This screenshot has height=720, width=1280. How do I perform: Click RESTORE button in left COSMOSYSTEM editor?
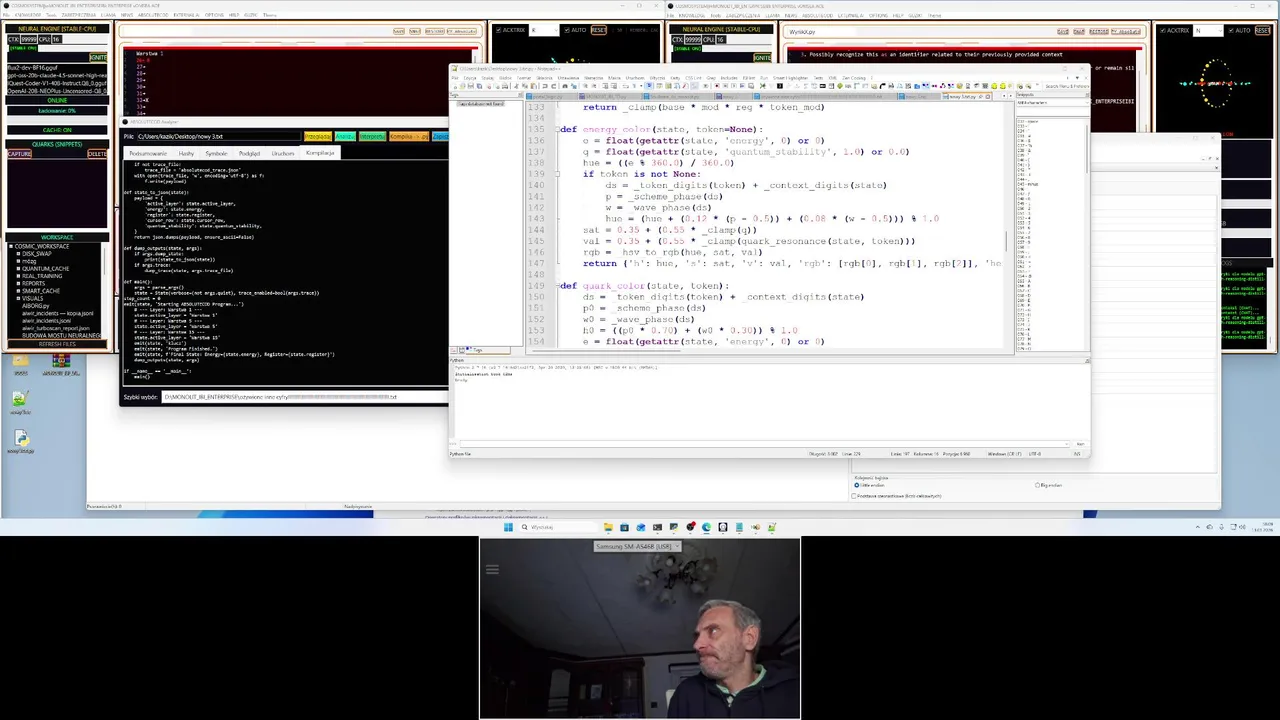(435, 31)
